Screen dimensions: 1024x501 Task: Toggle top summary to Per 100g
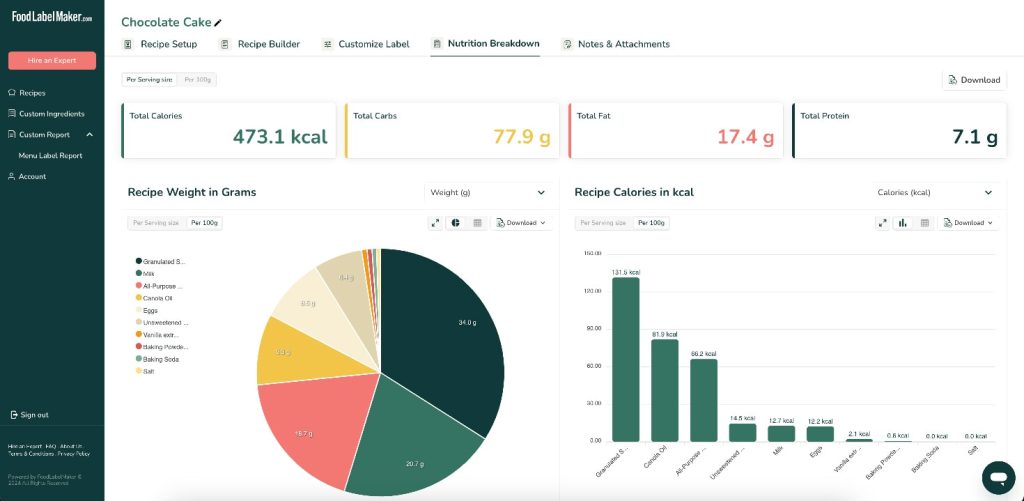pos(198,79)
